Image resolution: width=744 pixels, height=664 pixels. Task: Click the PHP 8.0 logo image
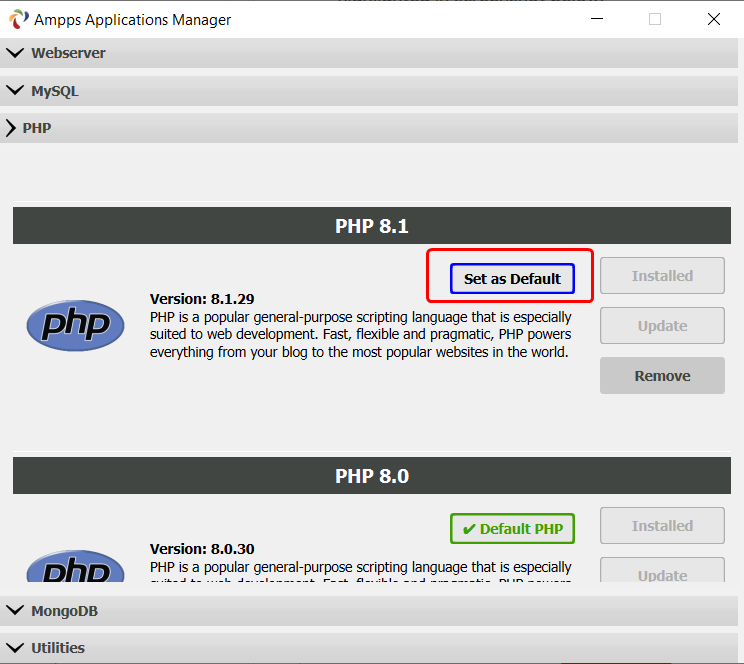click(x=75, y=566)
